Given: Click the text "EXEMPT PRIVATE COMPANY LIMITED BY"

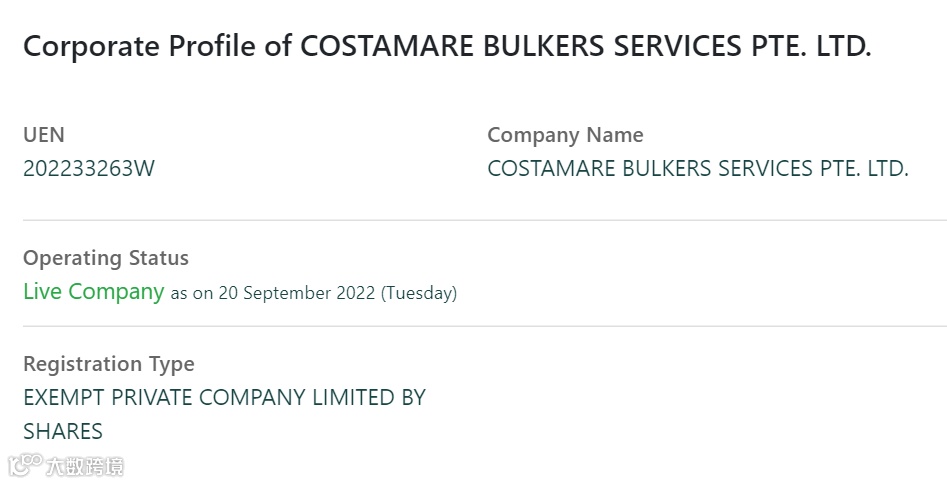Looking at the screenshot, I should [x=224, y=397].
